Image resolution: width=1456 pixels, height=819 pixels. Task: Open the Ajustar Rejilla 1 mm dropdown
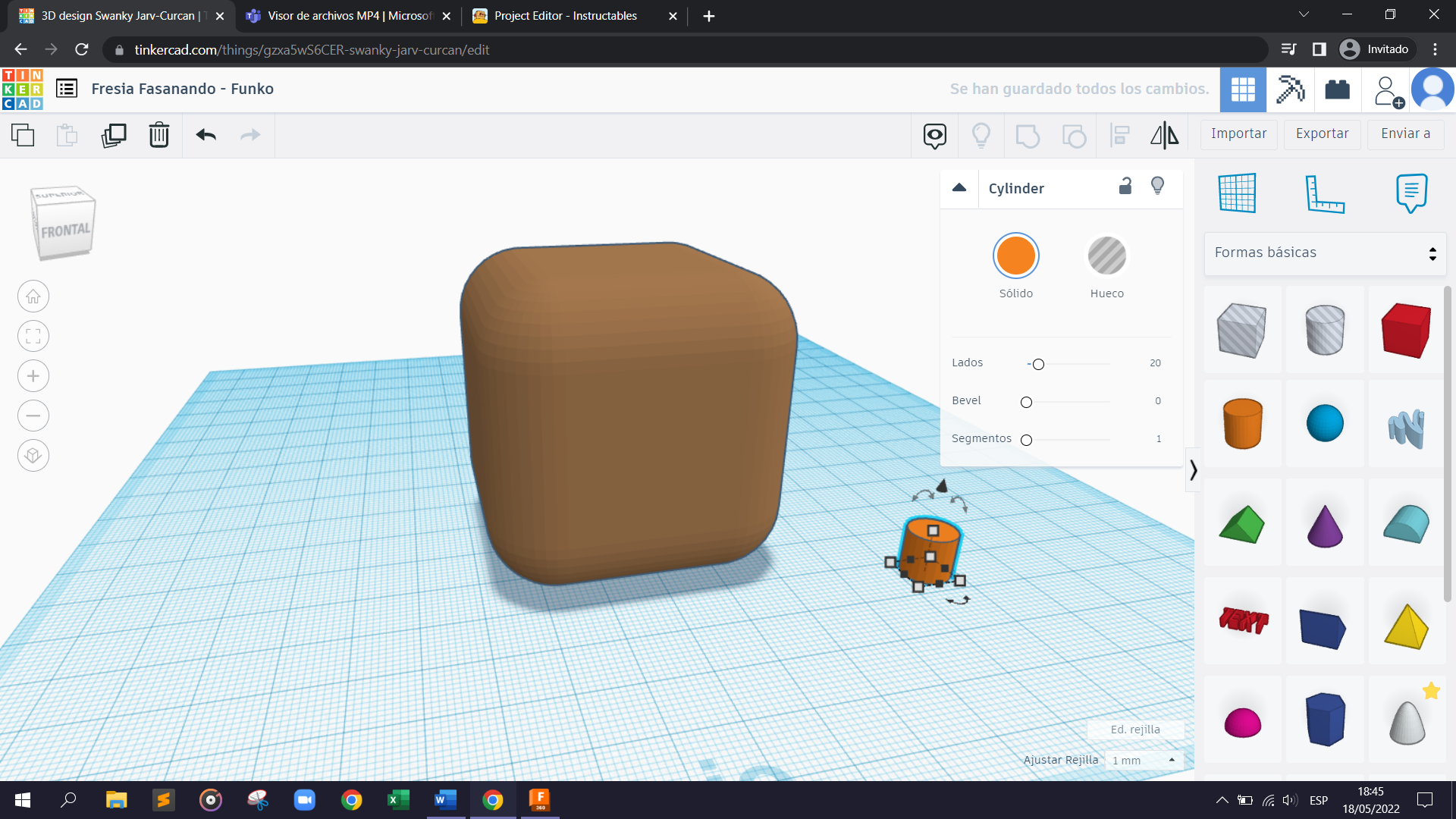(x=1144, y=760)
